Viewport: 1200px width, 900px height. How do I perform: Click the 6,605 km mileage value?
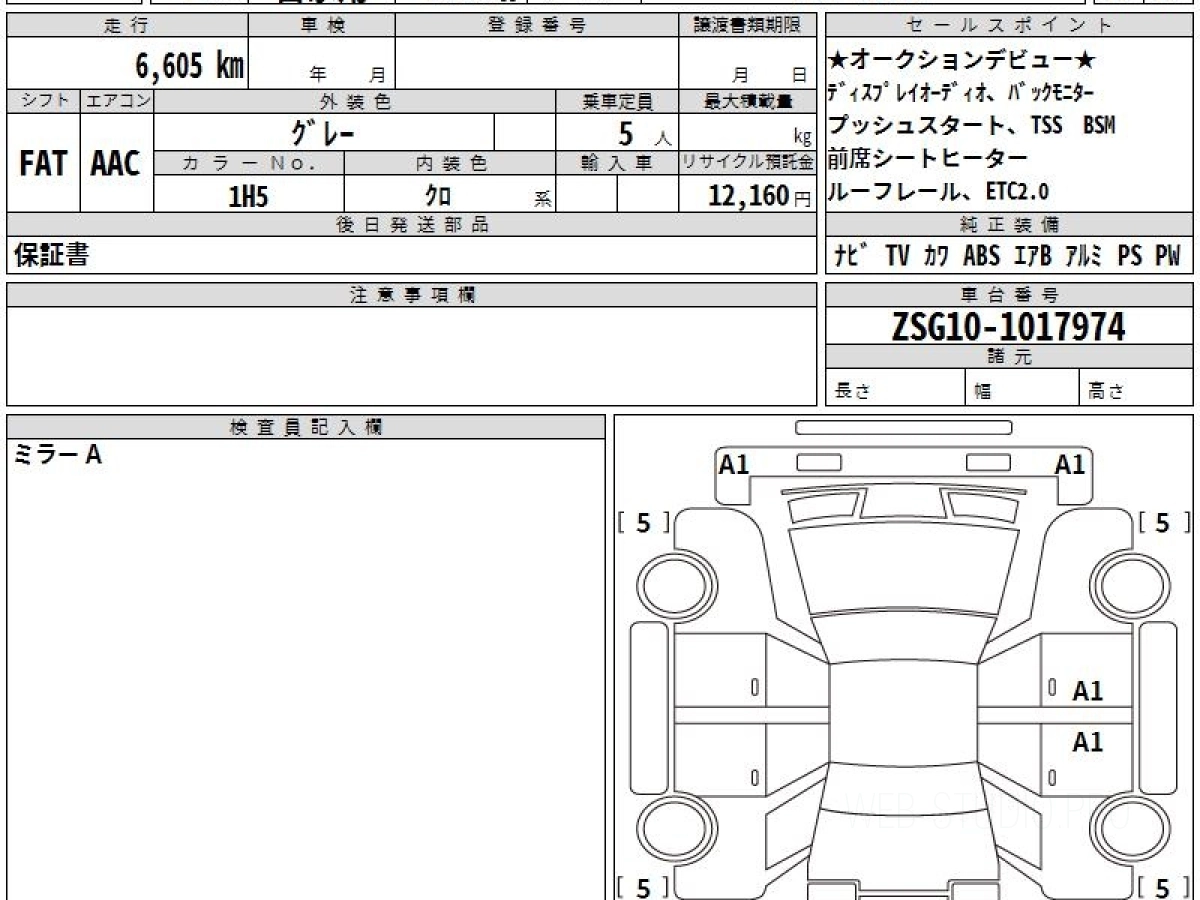[189, 66]
